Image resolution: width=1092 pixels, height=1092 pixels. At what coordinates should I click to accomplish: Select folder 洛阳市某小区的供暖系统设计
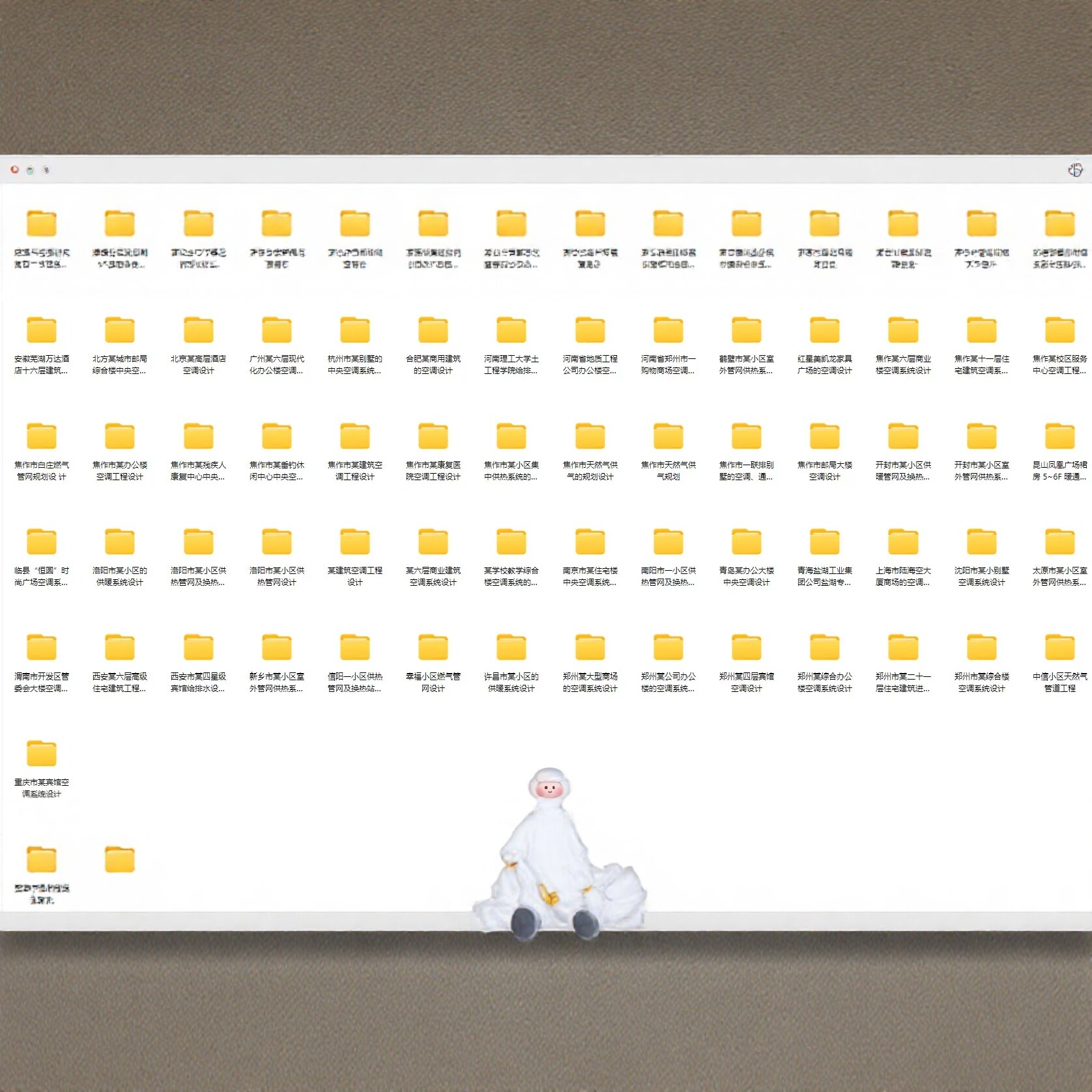coord(120,542)
